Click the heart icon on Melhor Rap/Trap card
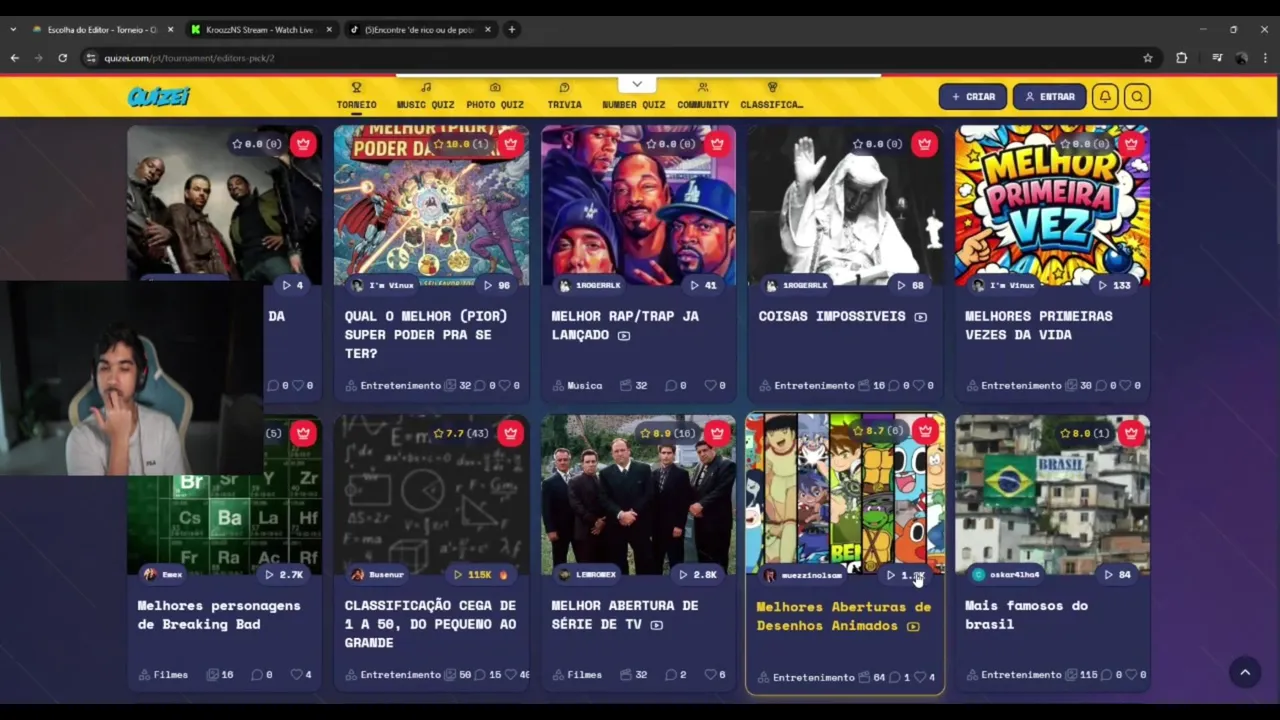The height and width of the screenshot is (720, 1280). [x=710, y=385]
